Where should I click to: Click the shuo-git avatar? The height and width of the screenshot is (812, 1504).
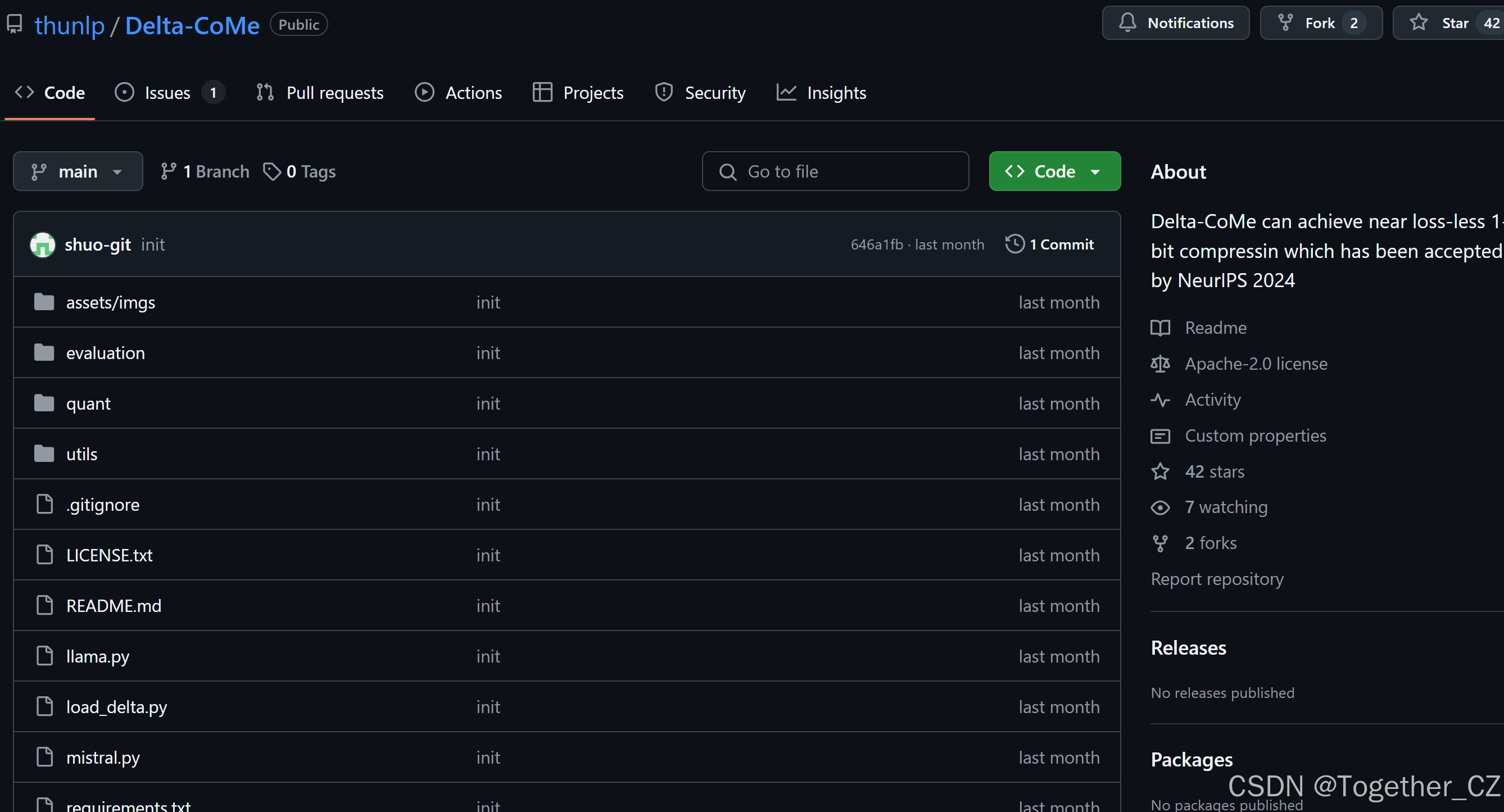pos(43,244)
